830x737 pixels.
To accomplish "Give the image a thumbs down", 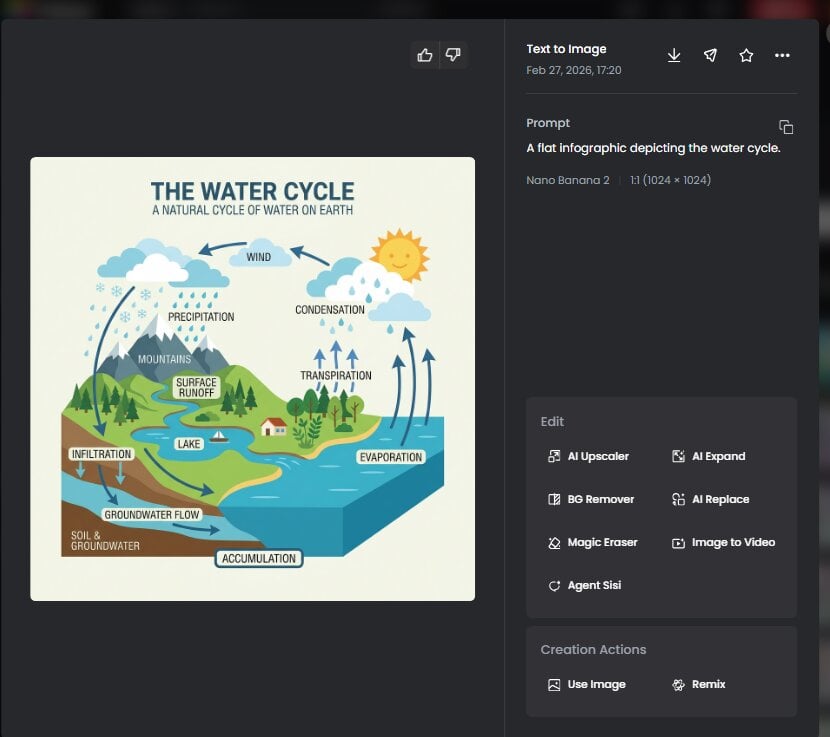I will (453, 55).
